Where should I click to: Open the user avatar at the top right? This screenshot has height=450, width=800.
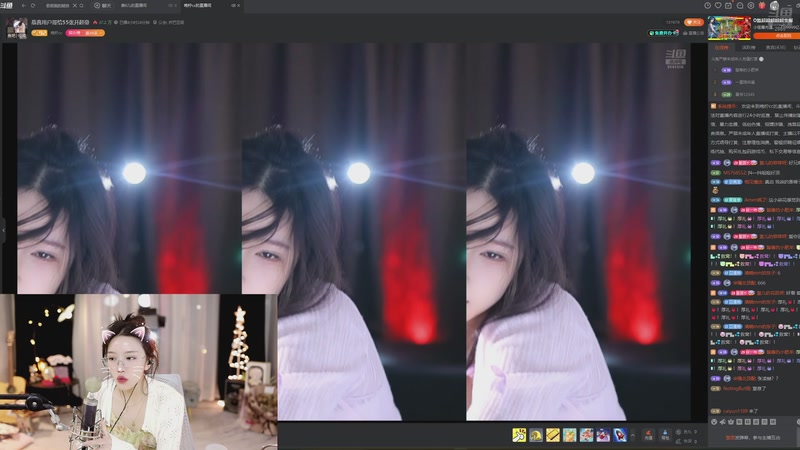pos(774,6)
